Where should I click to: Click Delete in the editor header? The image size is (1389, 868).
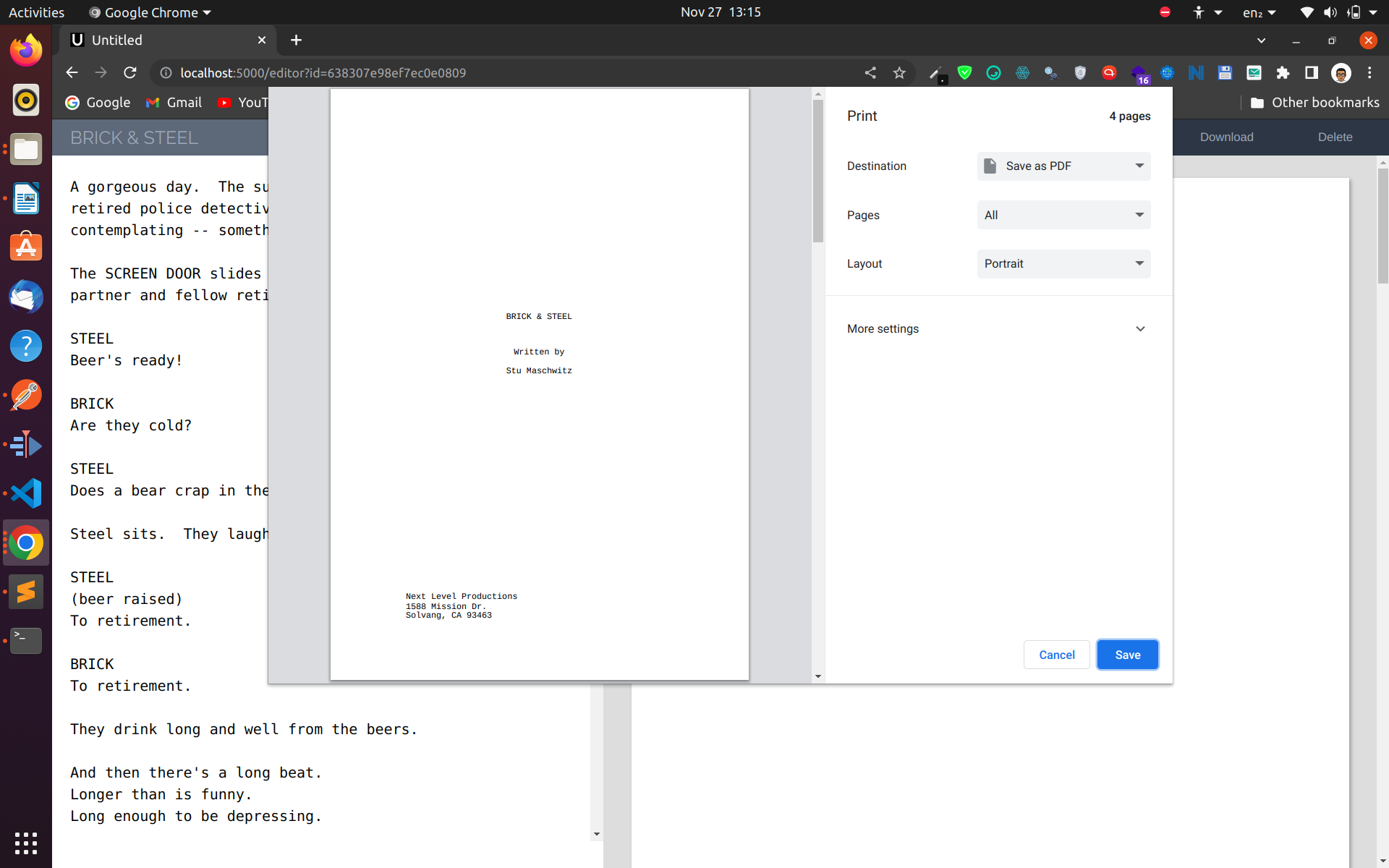pyautogui.click(x=1335, y=137)
